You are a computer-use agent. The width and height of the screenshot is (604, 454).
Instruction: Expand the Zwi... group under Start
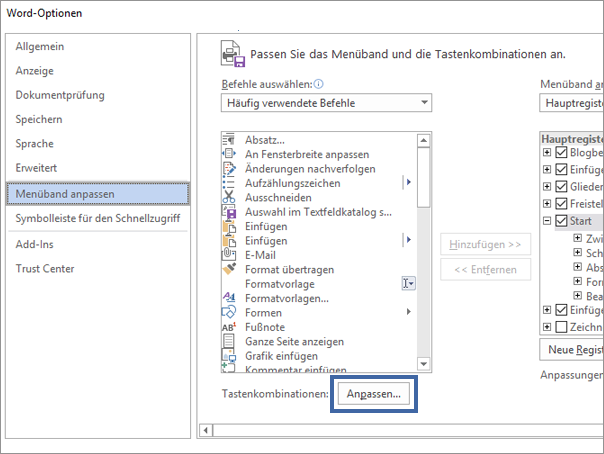(x=577, y=238)
